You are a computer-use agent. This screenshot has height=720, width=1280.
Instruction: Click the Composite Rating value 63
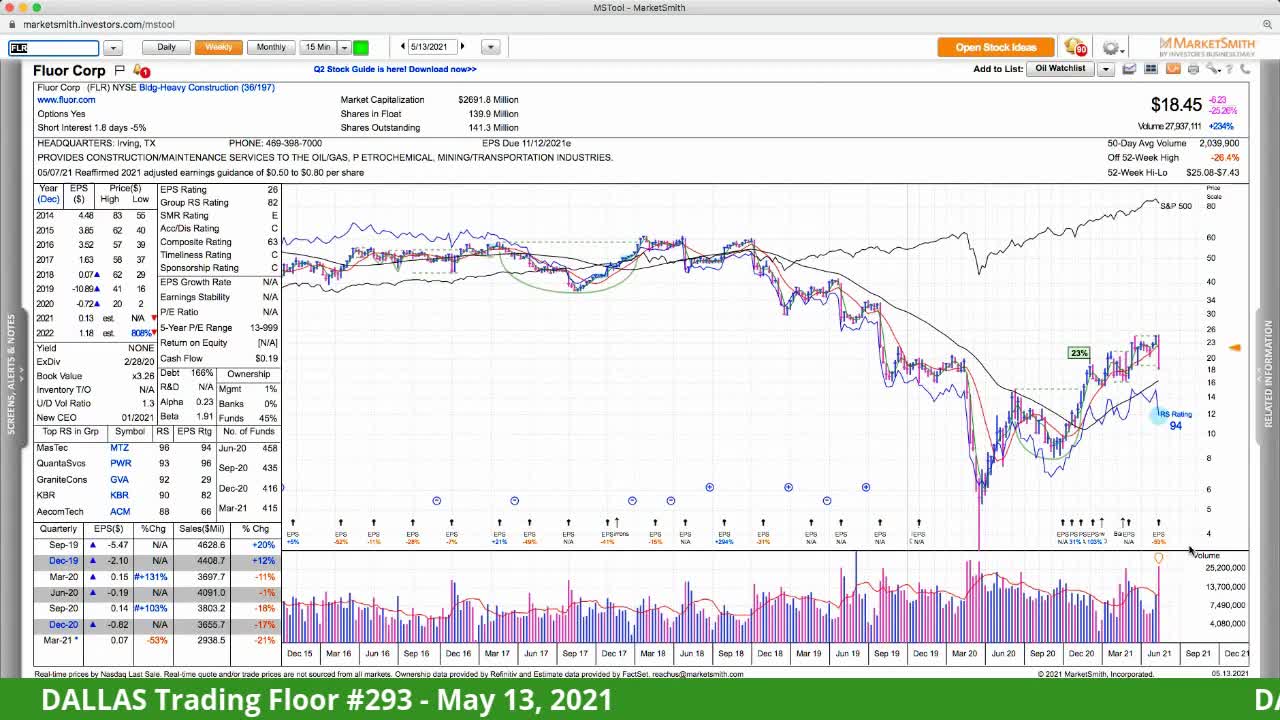coord(272,242)
